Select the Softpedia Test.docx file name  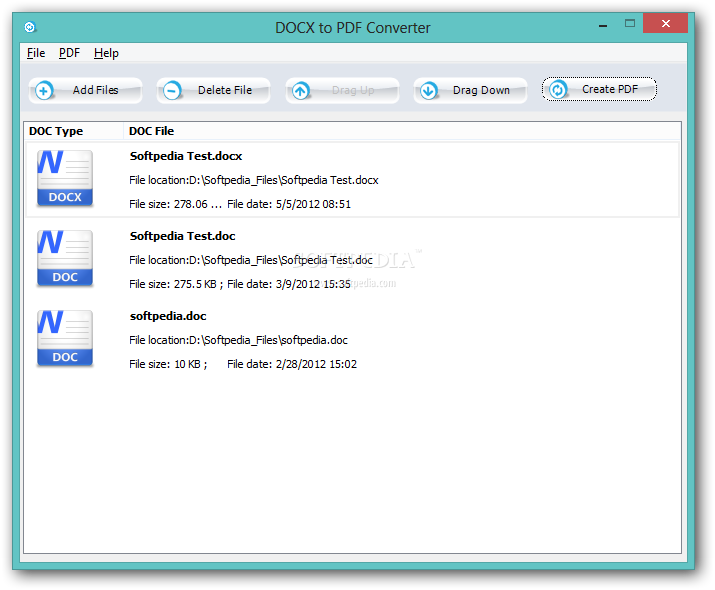[x=186, y=156]
